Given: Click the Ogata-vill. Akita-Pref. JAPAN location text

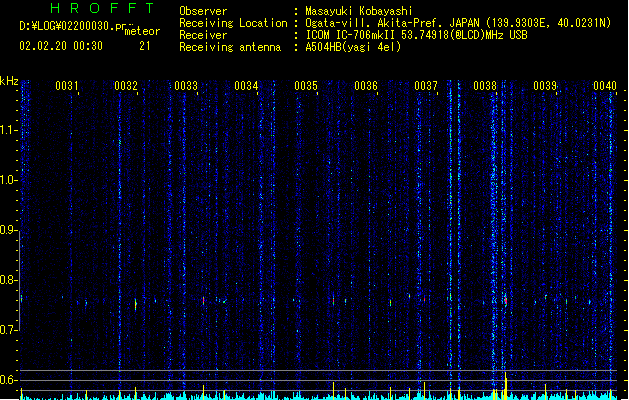Looking at the screenshot, I should coord(392,23).
